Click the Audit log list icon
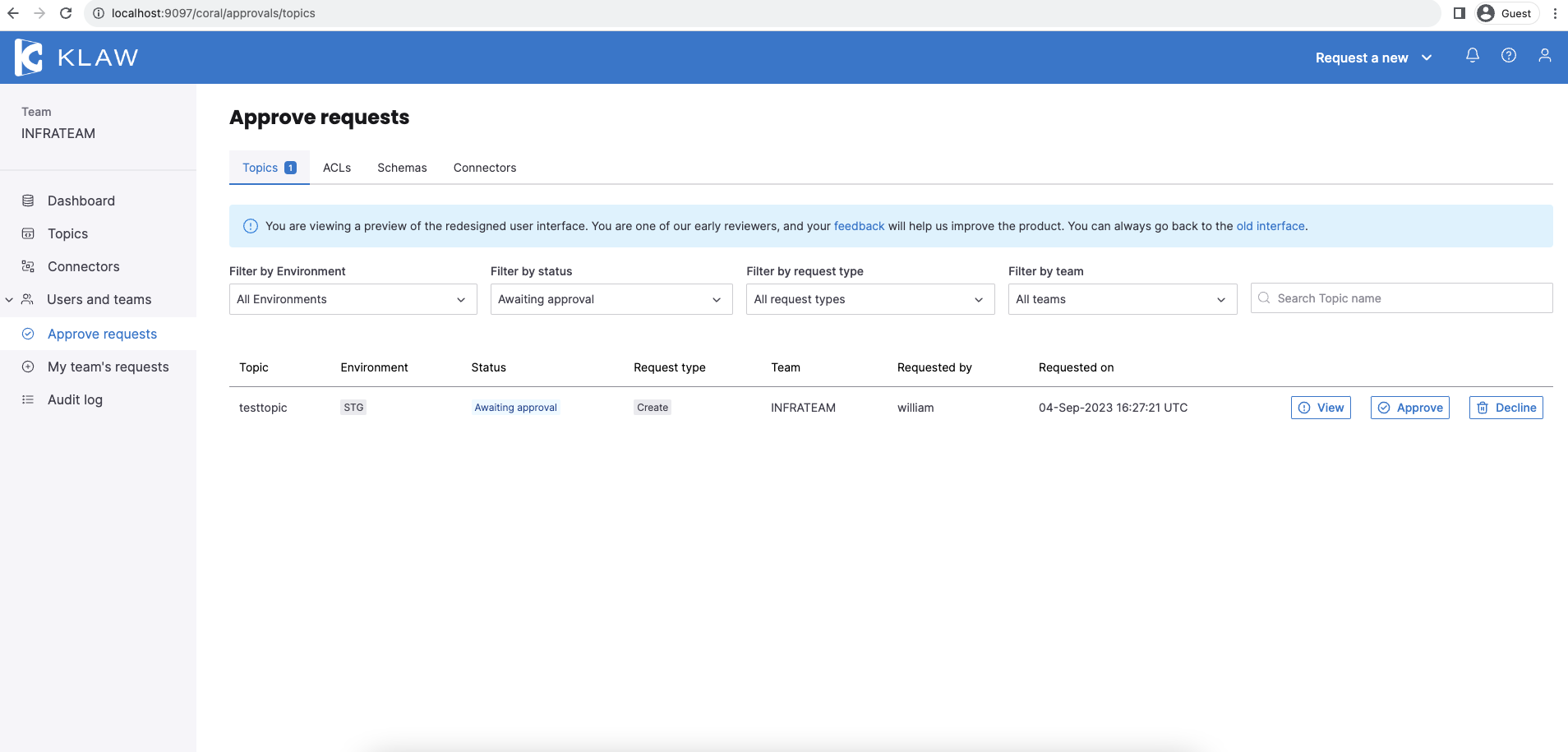Screen dimensions: 1568x752 (28, 399)
